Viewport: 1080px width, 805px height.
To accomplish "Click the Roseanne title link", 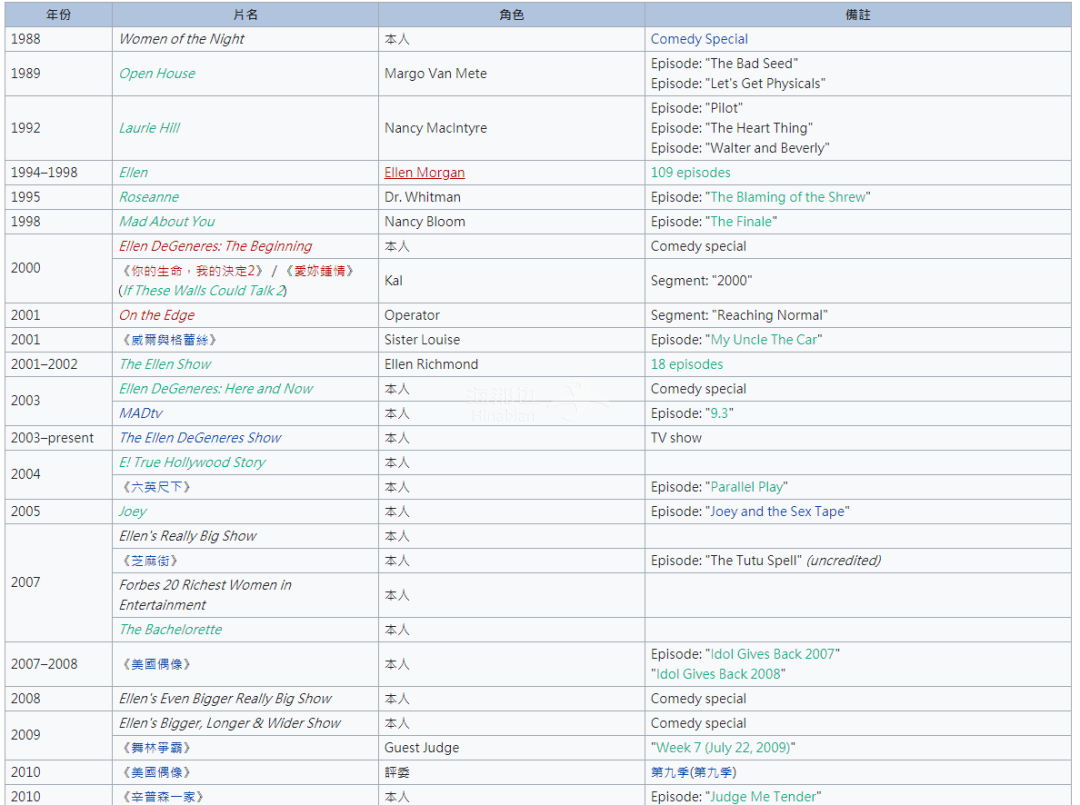I will 149,197.
